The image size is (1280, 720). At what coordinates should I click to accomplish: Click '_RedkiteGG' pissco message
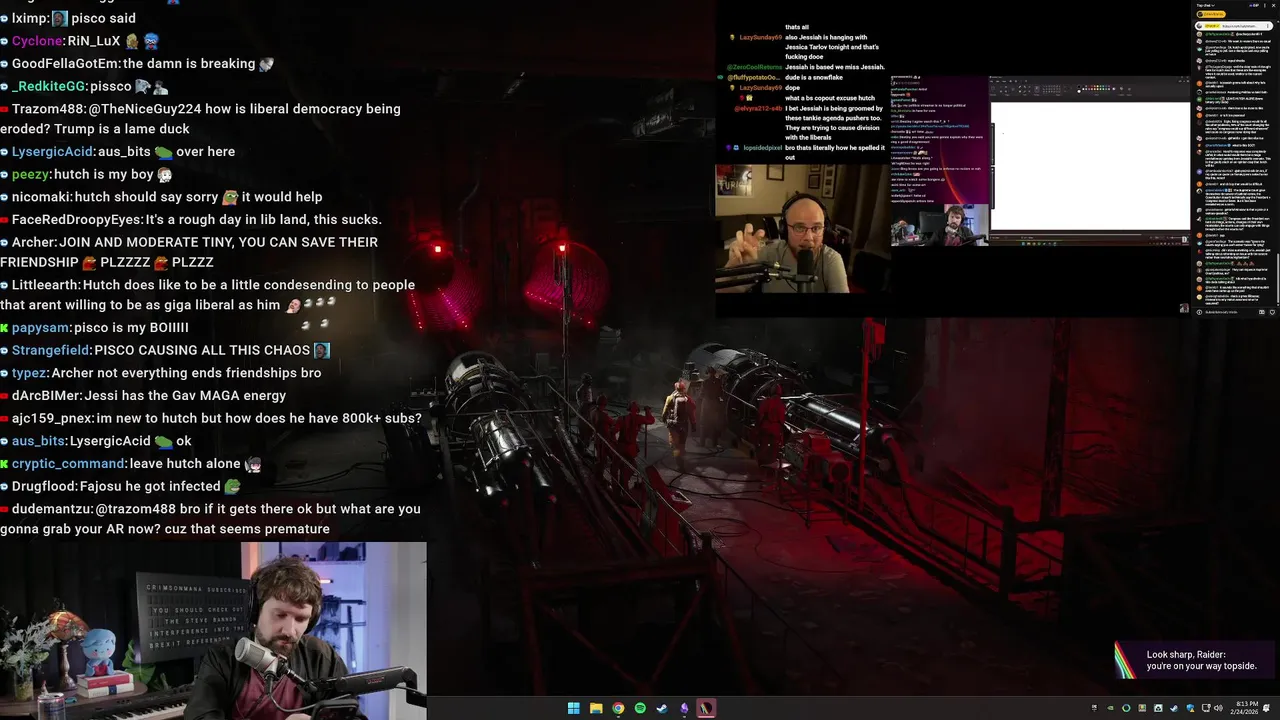coord(85,87)
